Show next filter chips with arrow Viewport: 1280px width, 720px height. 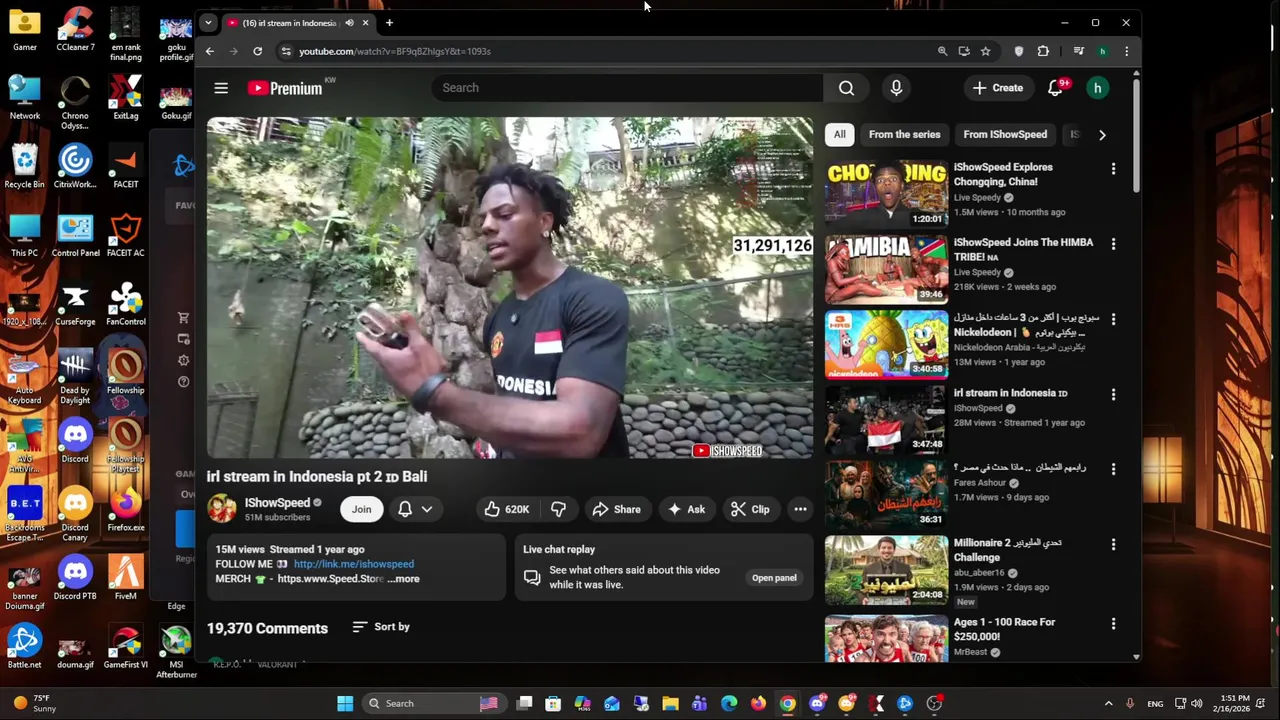[x=1102, y=134]
